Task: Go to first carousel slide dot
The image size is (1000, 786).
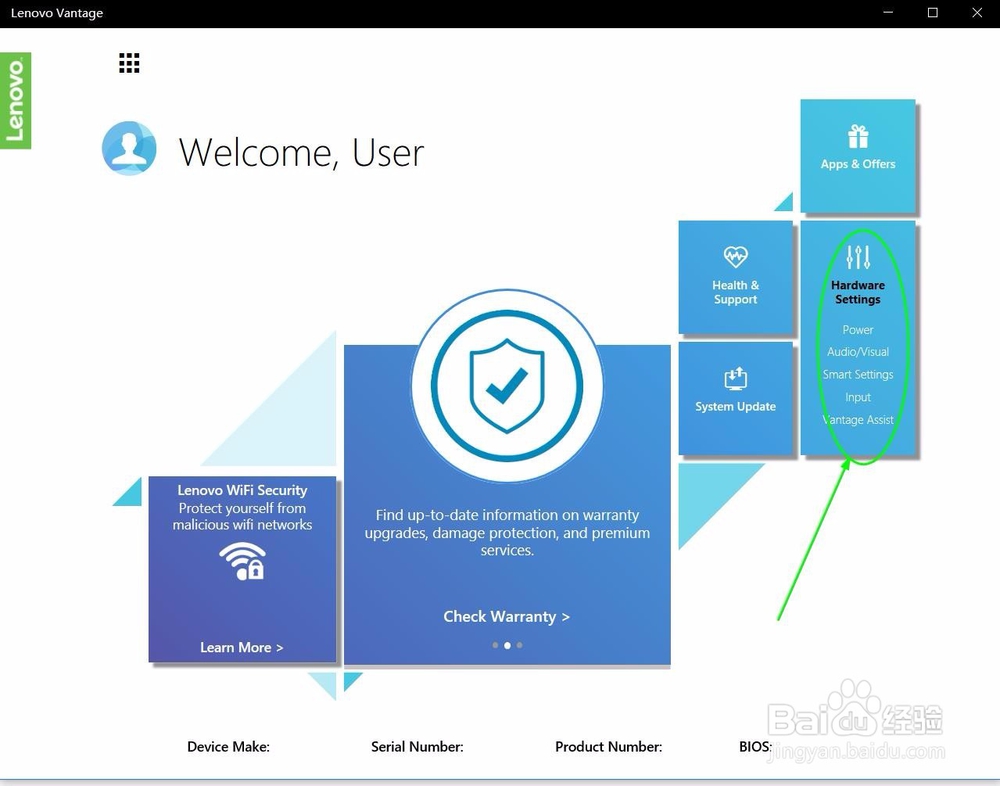Action: tap(495, 645)
